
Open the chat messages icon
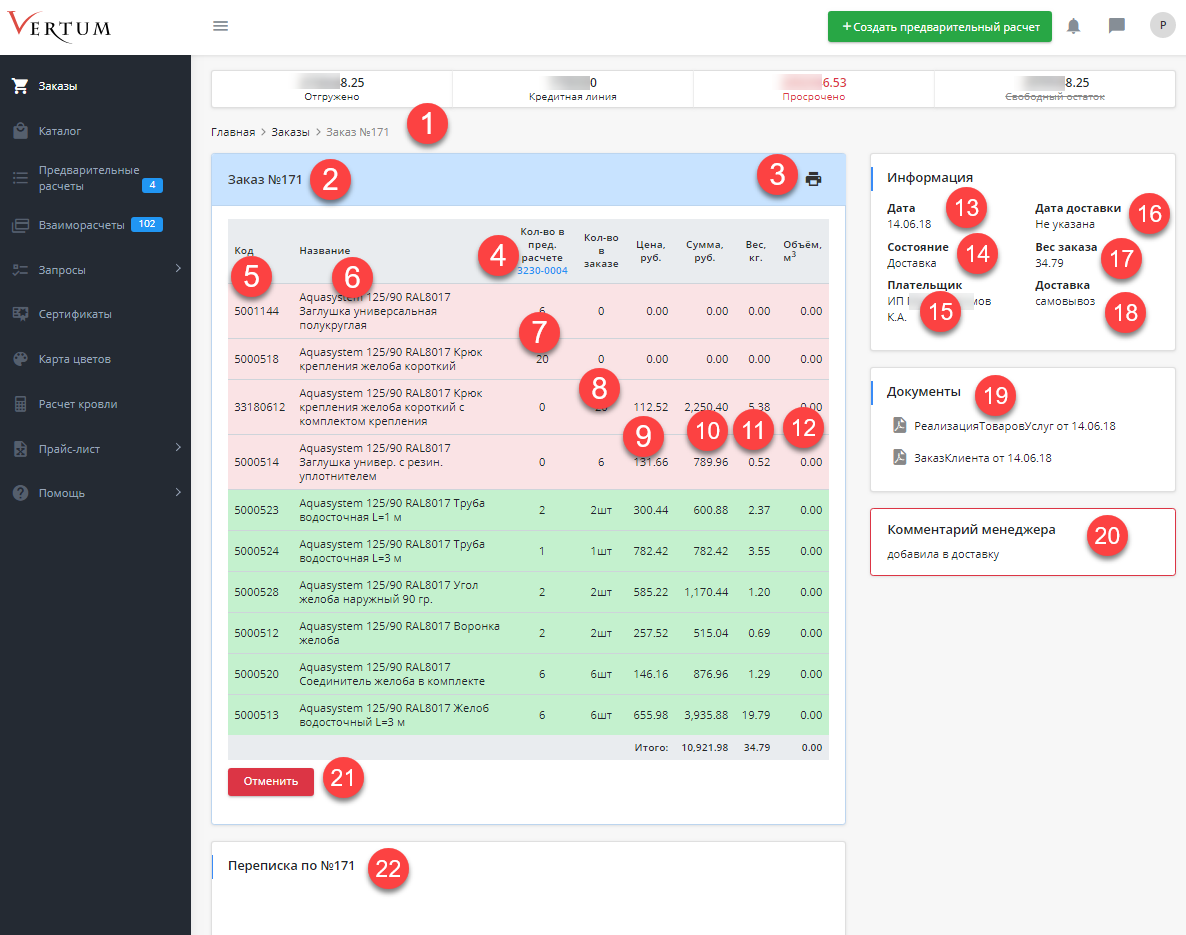(1117, 26)
